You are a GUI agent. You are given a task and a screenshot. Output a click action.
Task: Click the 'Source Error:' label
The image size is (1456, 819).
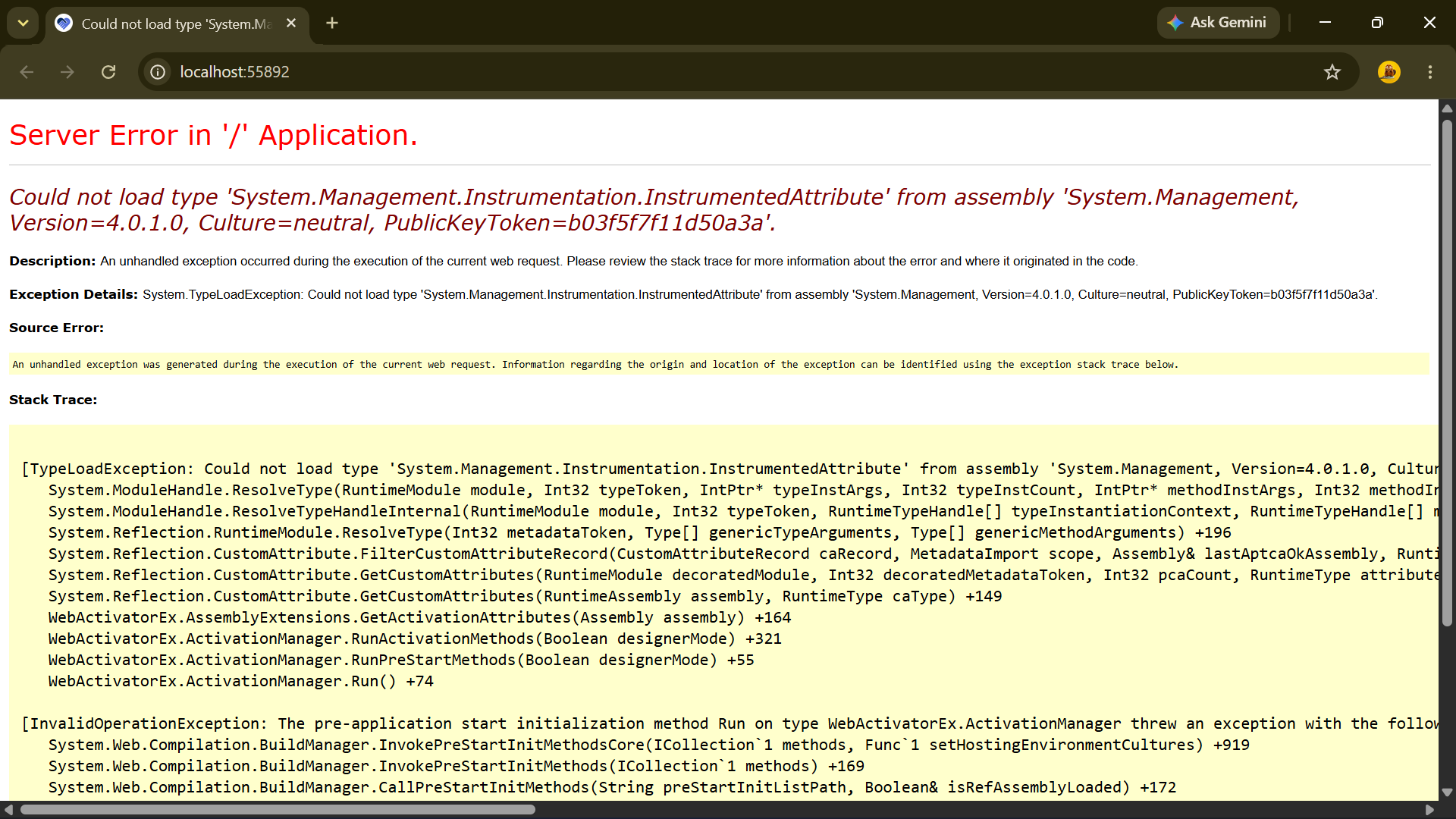(56, 328)
